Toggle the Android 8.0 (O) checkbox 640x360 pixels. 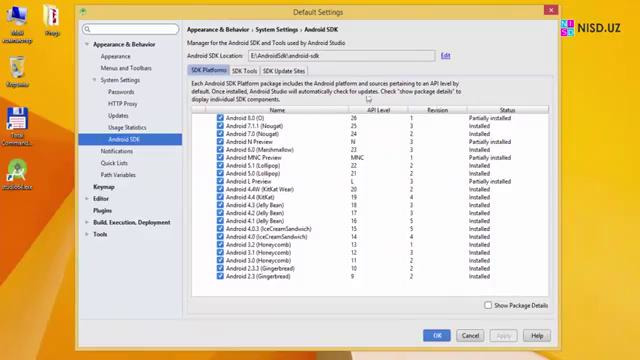coord(220,118)
